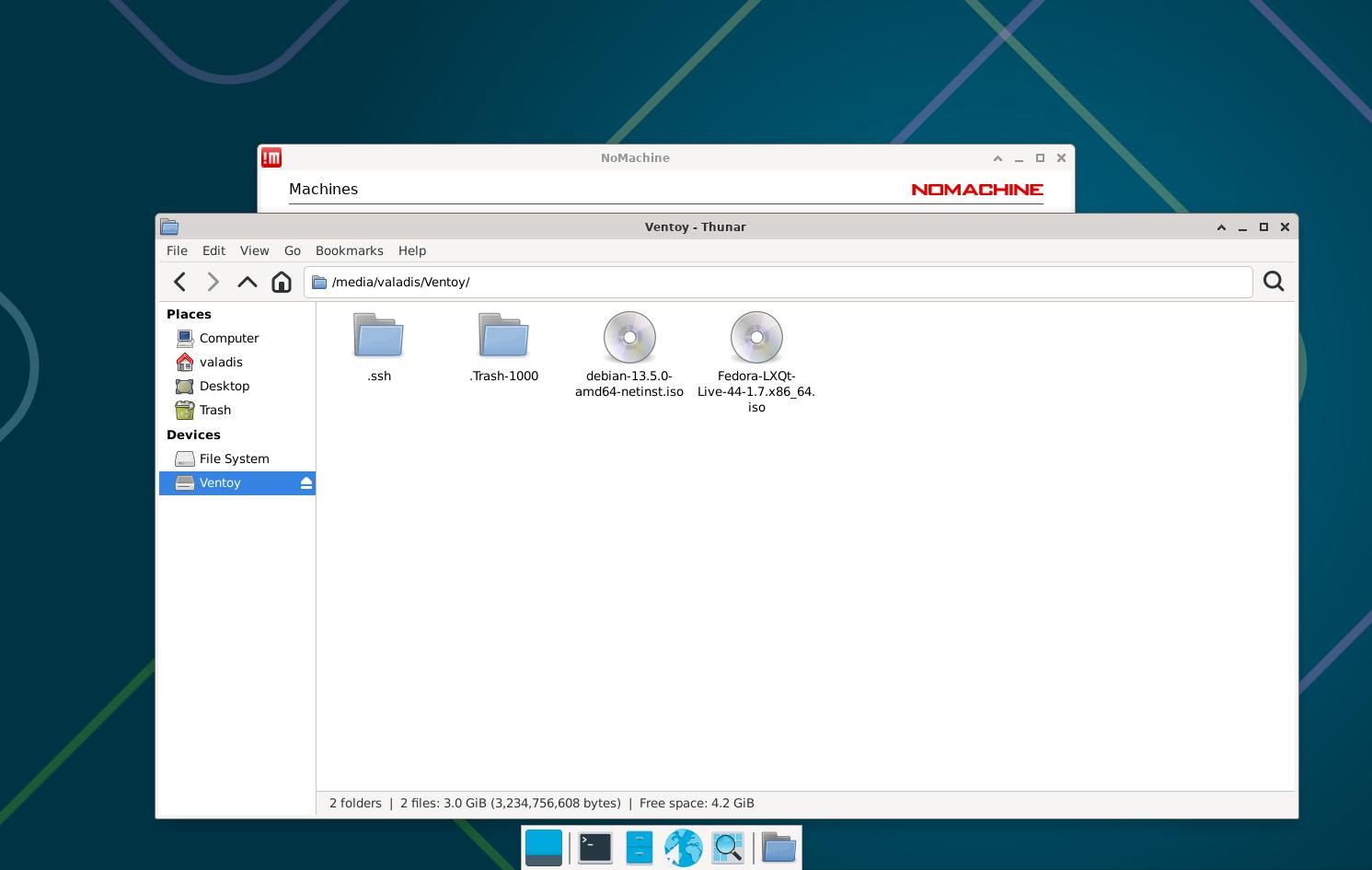Open the View menu
1372x870 pixels.
pos(255,250)
